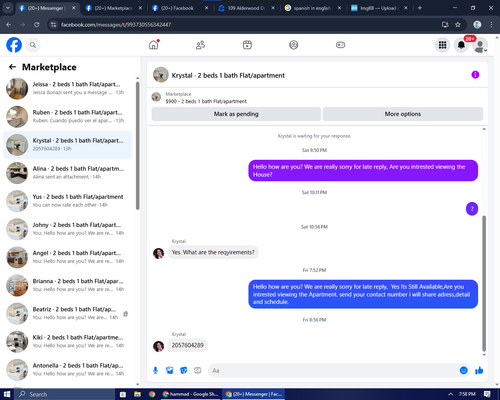Open Jeissa conversation in the list
The height and width of the screenshot is (400, 500).
click(x=67, y=88)
